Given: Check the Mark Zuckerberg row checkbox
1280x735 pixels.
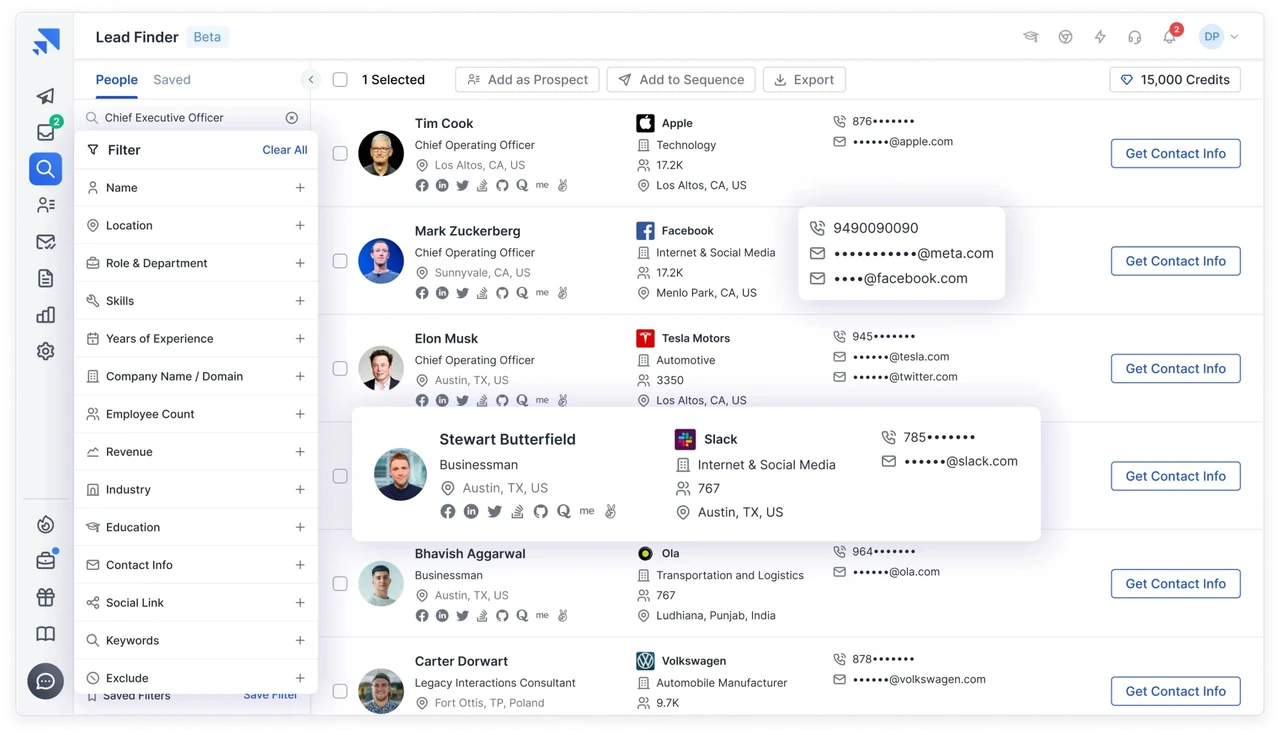Looking at the screenshot, I should tap(340, 261).
